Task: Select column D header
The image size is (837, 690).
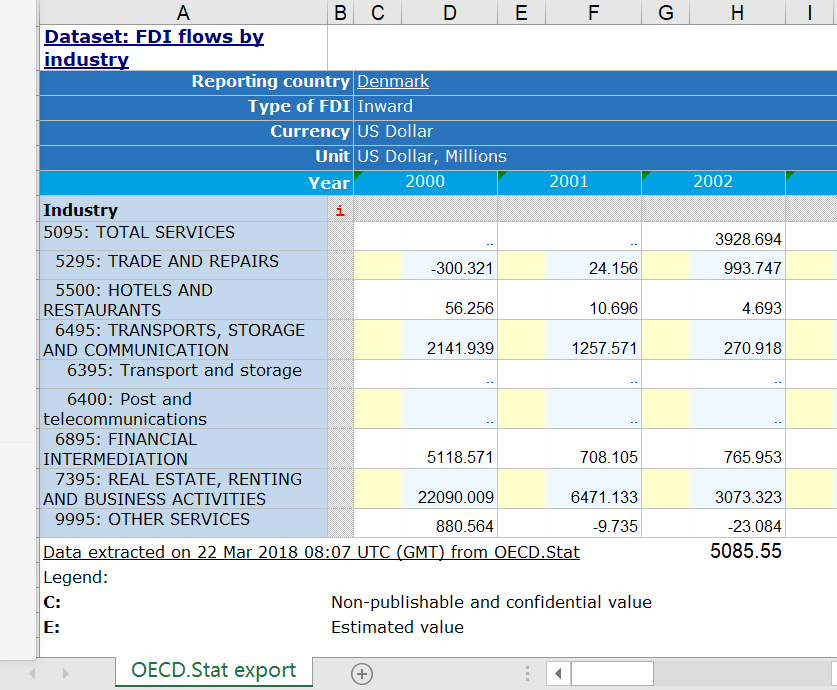Action: tap(449, 13)
